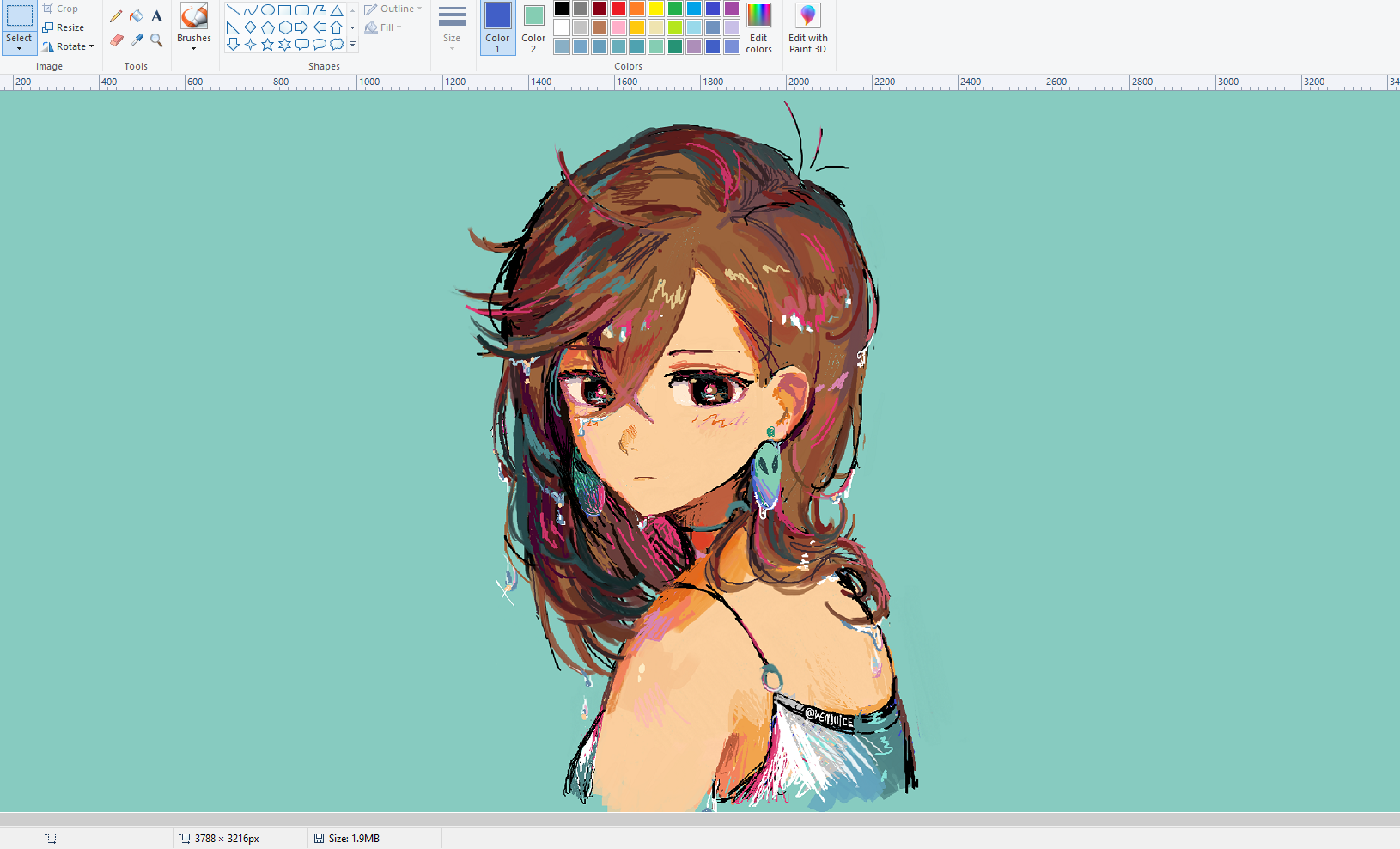The height and width of the screenshot is (849, 1400).
Task: Open the Select dropdown arrow
Action: pyautogui.click(x=19, y=49)
